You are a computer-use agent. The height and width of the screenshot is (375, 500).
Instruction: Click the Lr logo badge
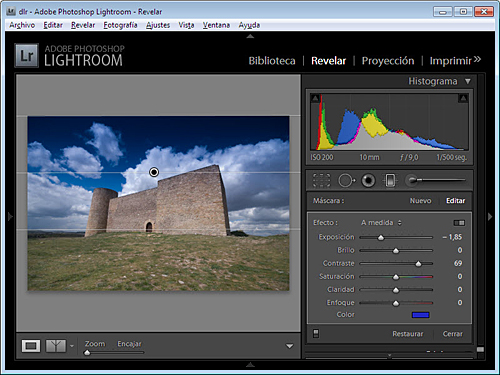point(27,56)
